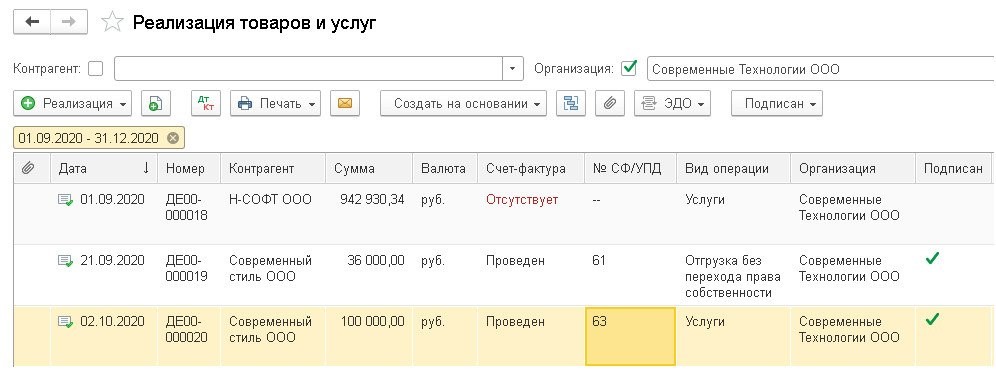
Task: Remove the 01.09.2020 - 31.12.2020 date filter
Action: (173, 138)
